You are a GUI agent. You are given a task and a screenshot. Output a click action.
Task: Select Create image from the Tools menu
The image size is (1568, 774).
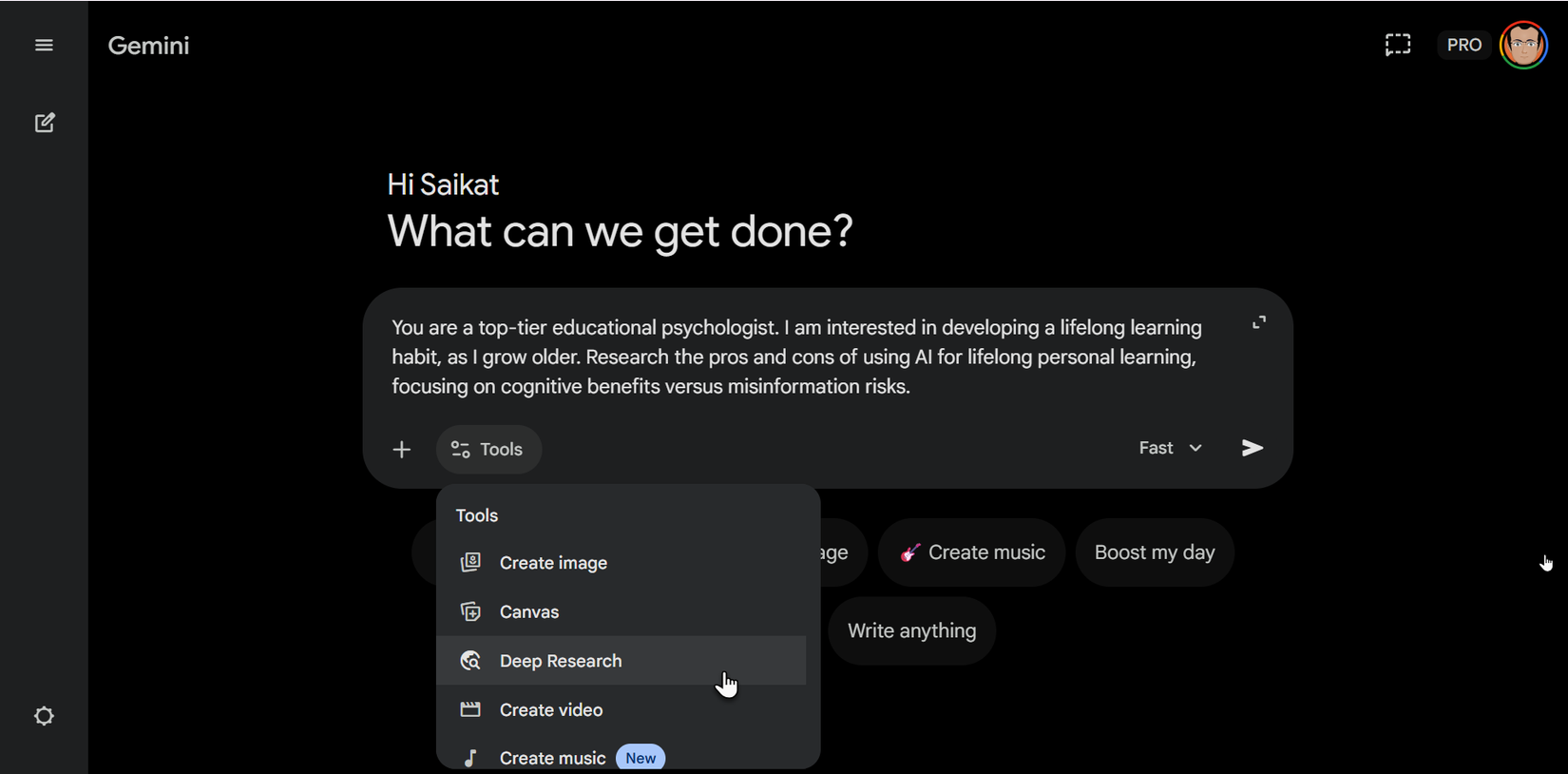click(x=553, y=563)
